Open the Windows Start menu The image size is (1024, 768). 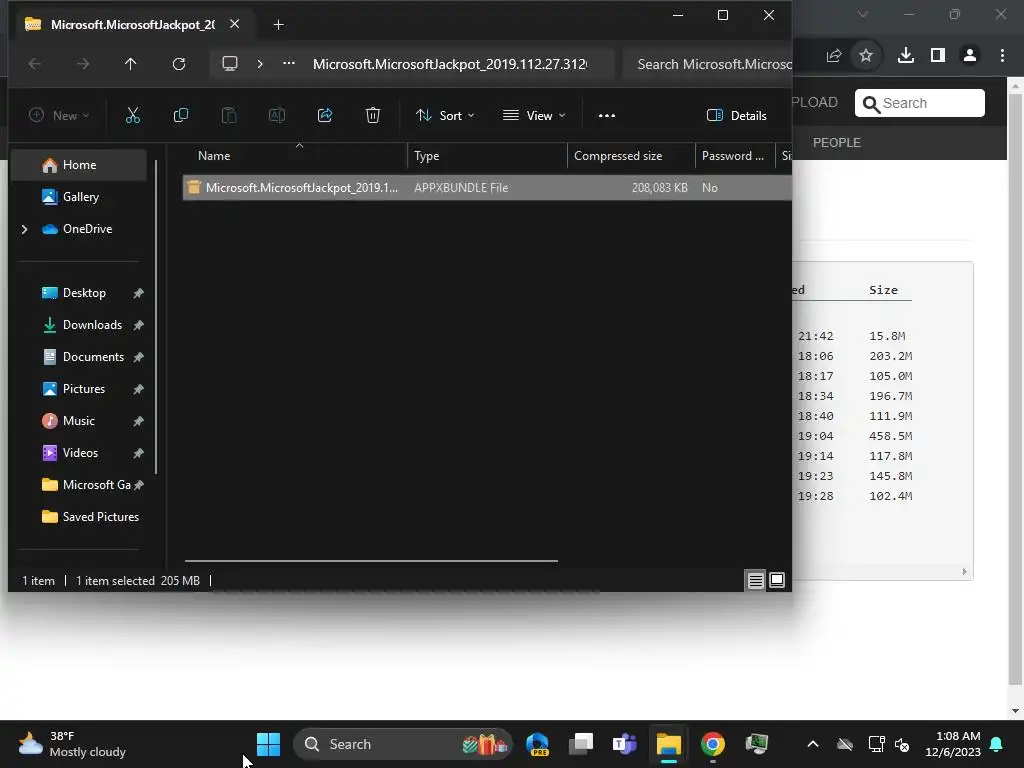coord(268,744)
